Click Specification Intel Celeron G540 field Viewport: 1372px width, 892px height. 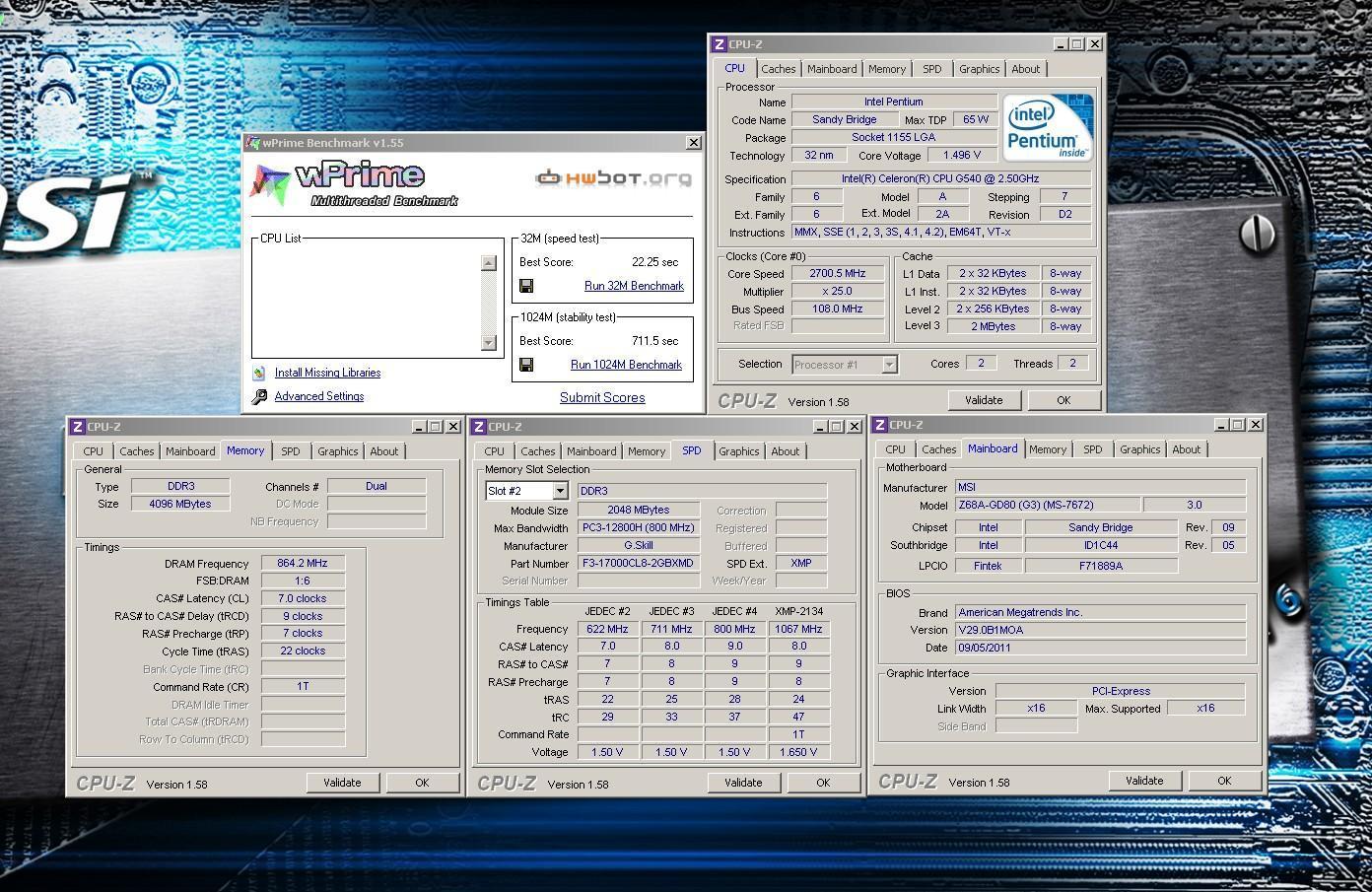(940, 179)
